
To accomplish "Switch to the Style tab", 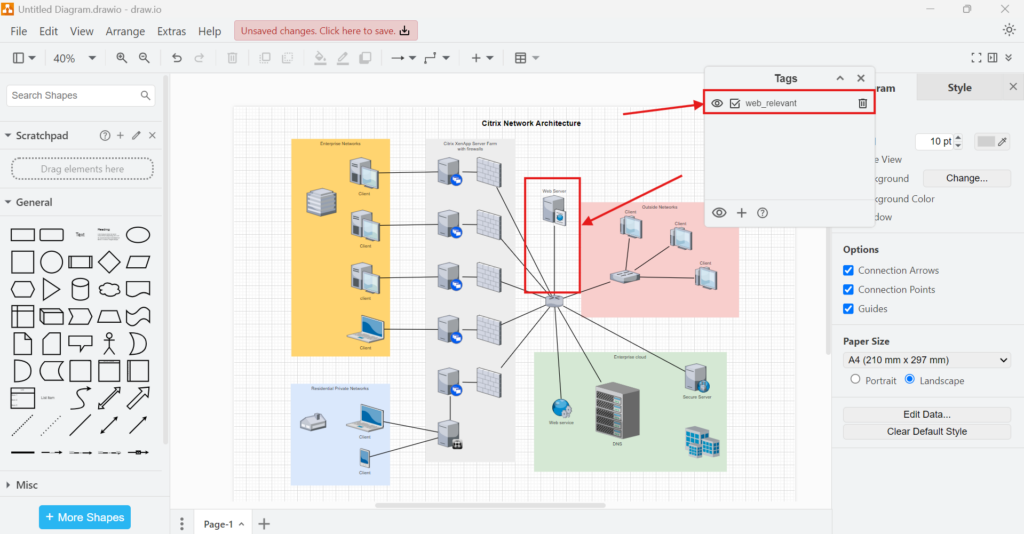I will [959, 87].
